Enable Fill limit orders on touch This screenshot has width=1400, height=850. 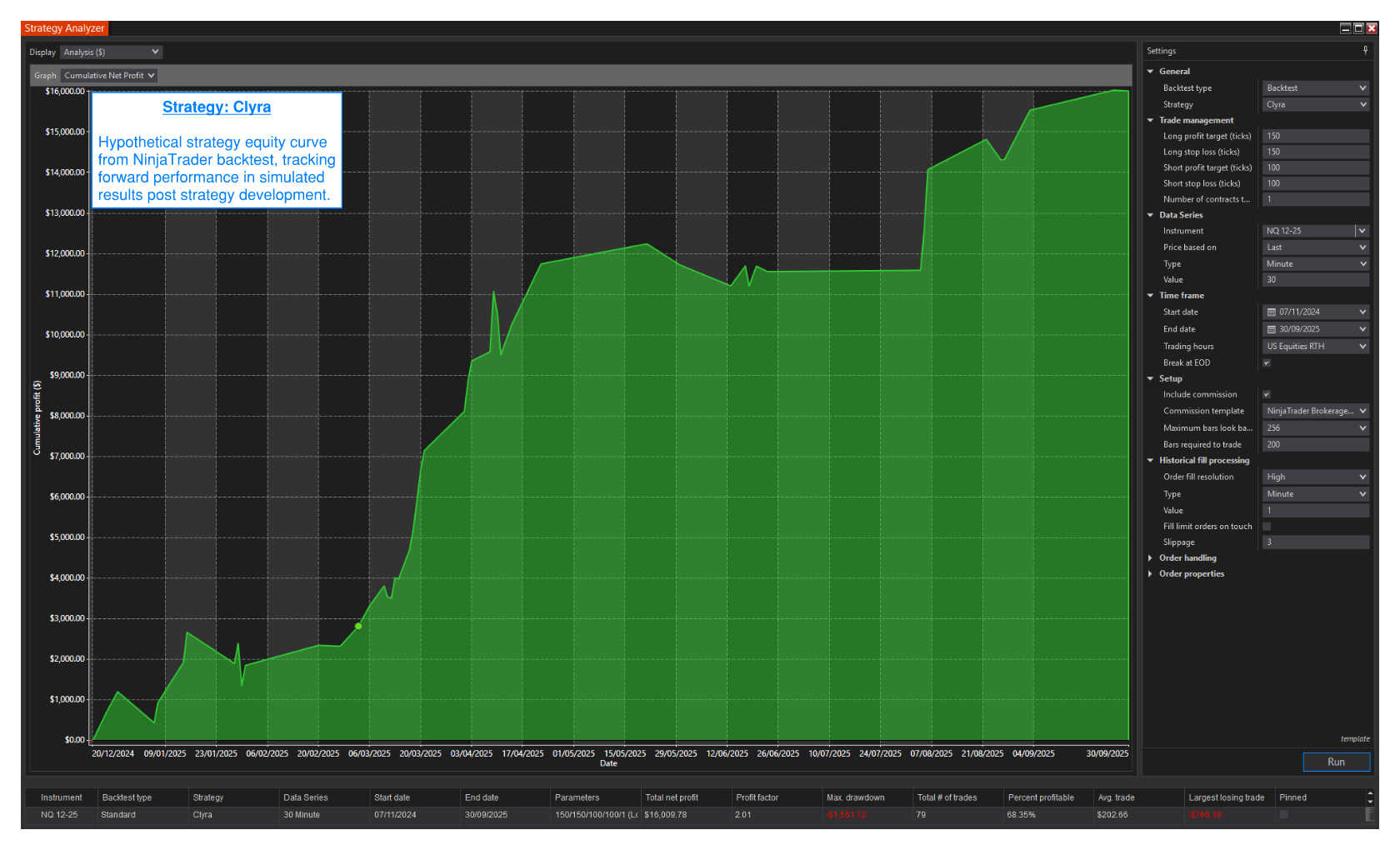1267,527
